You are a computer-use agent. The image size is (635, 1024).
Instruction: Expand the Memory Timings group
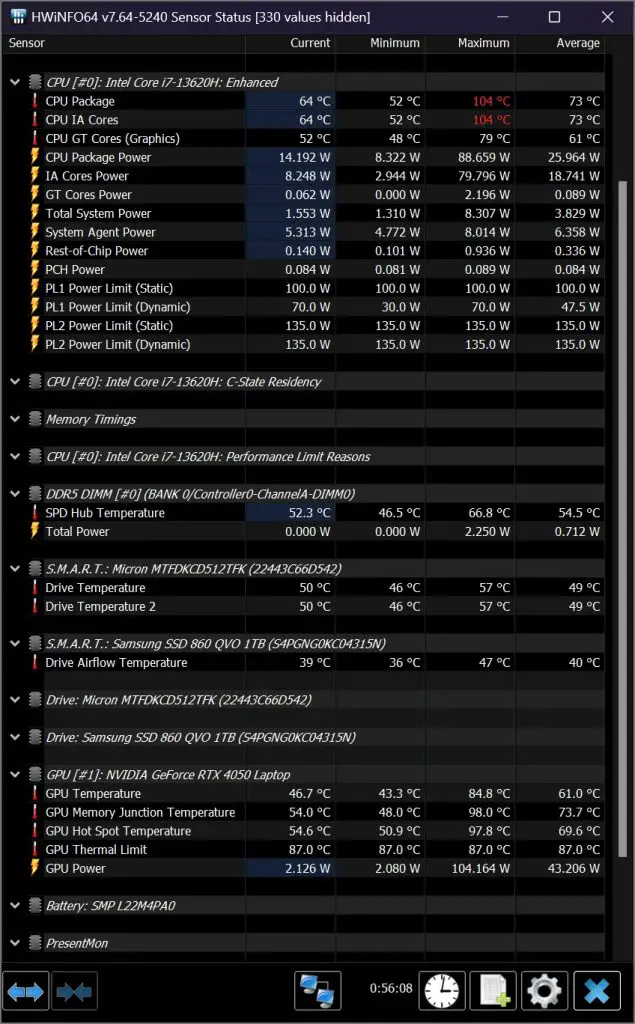(x=15, y=419)
